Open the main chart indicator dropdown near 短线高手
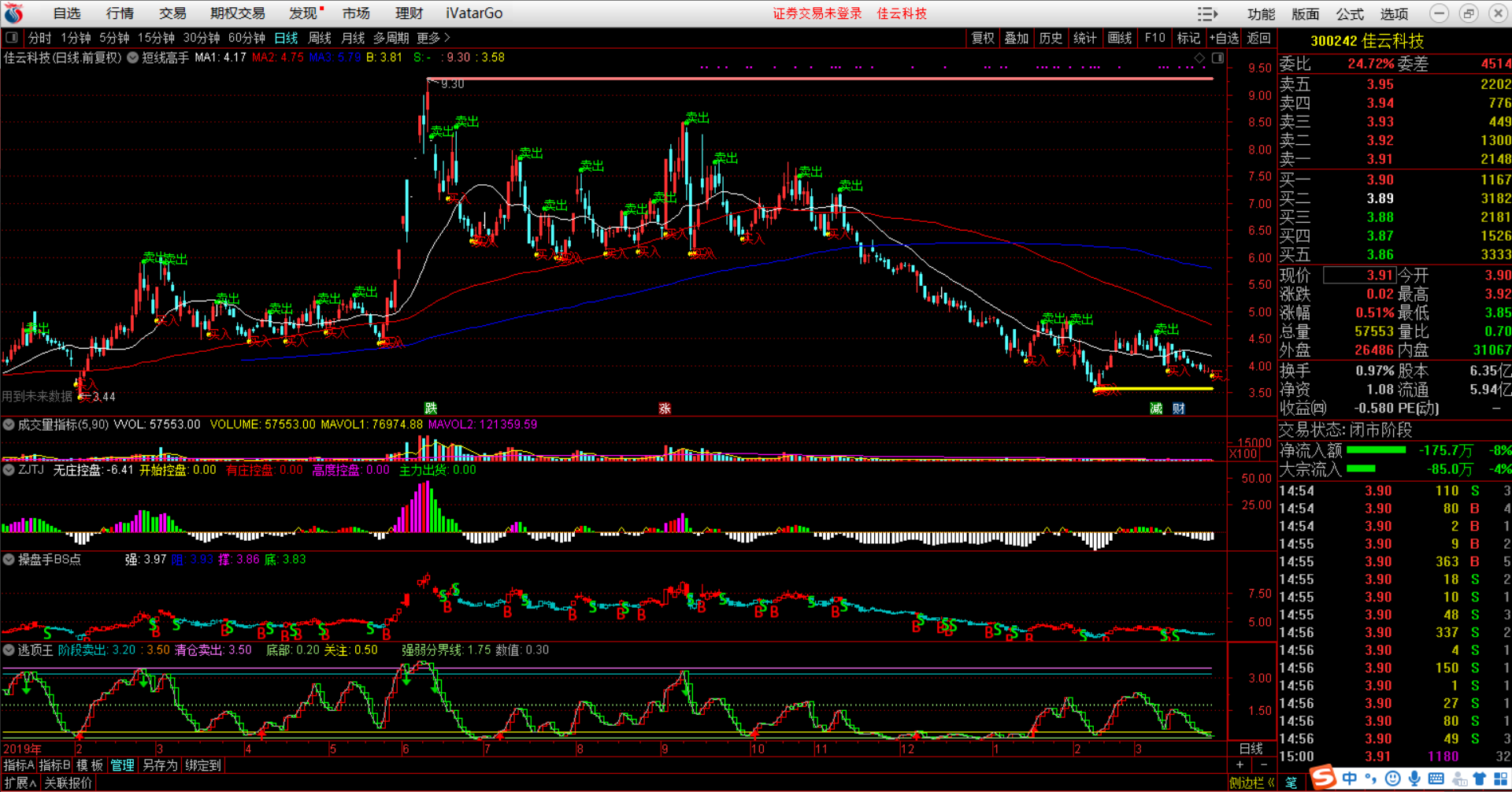 tap(133, 57)
